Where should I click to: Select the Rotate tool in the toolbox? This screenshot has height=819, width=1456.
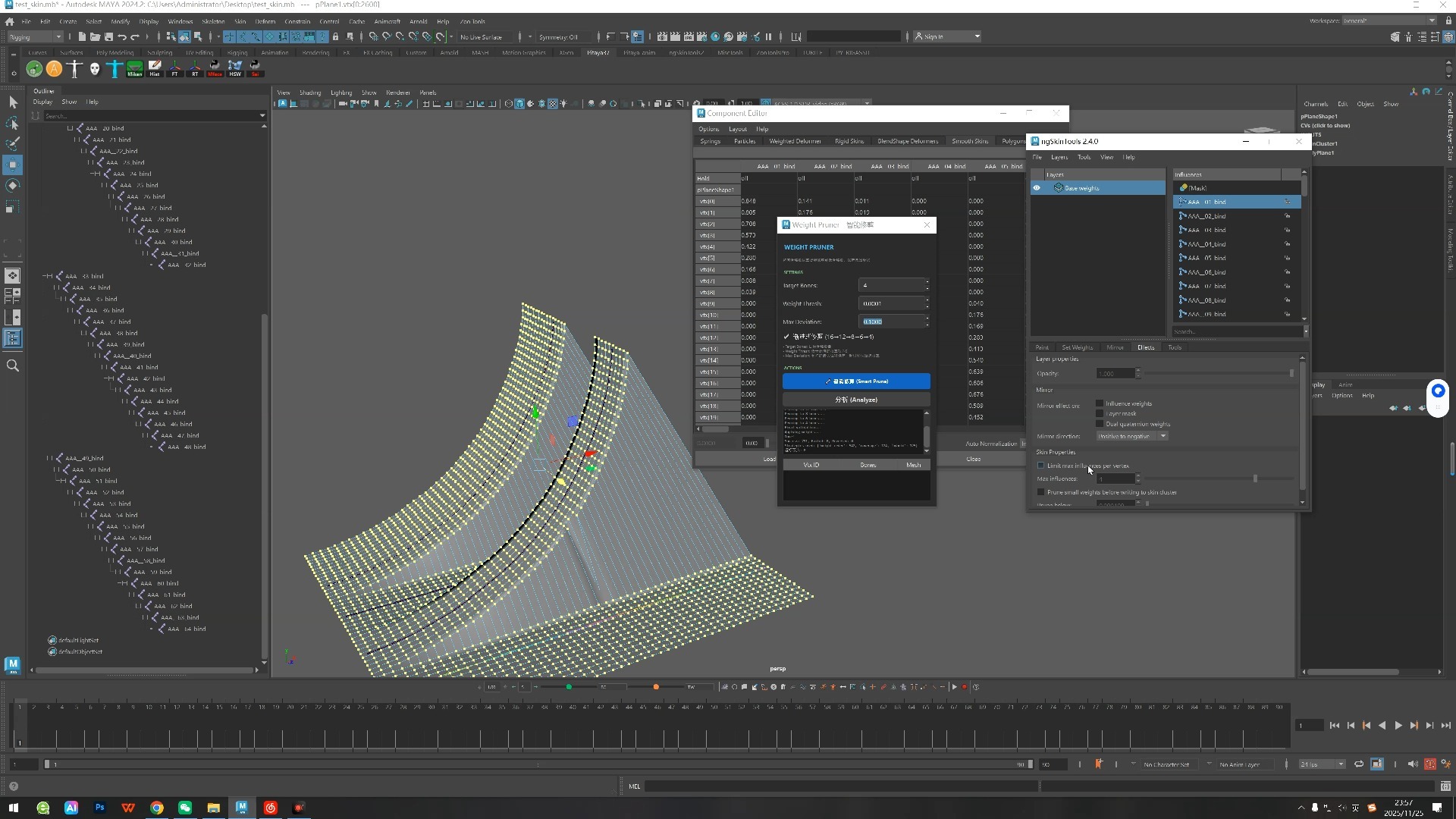coord(13,186)
